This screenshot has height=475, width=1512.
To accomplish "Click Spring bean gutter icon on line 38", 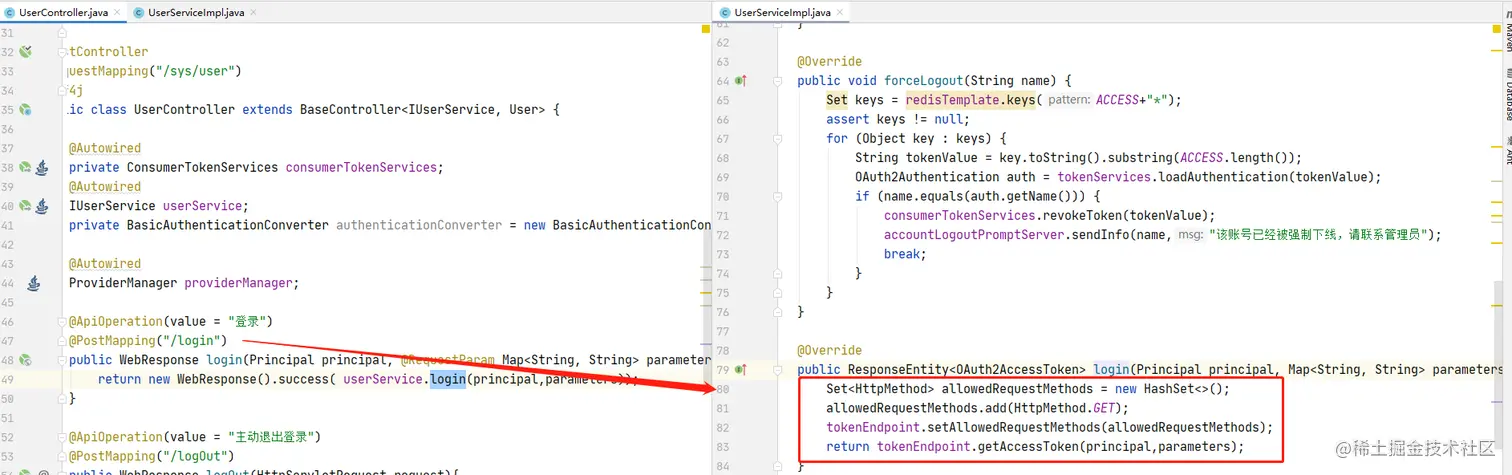I will (27, 167).
